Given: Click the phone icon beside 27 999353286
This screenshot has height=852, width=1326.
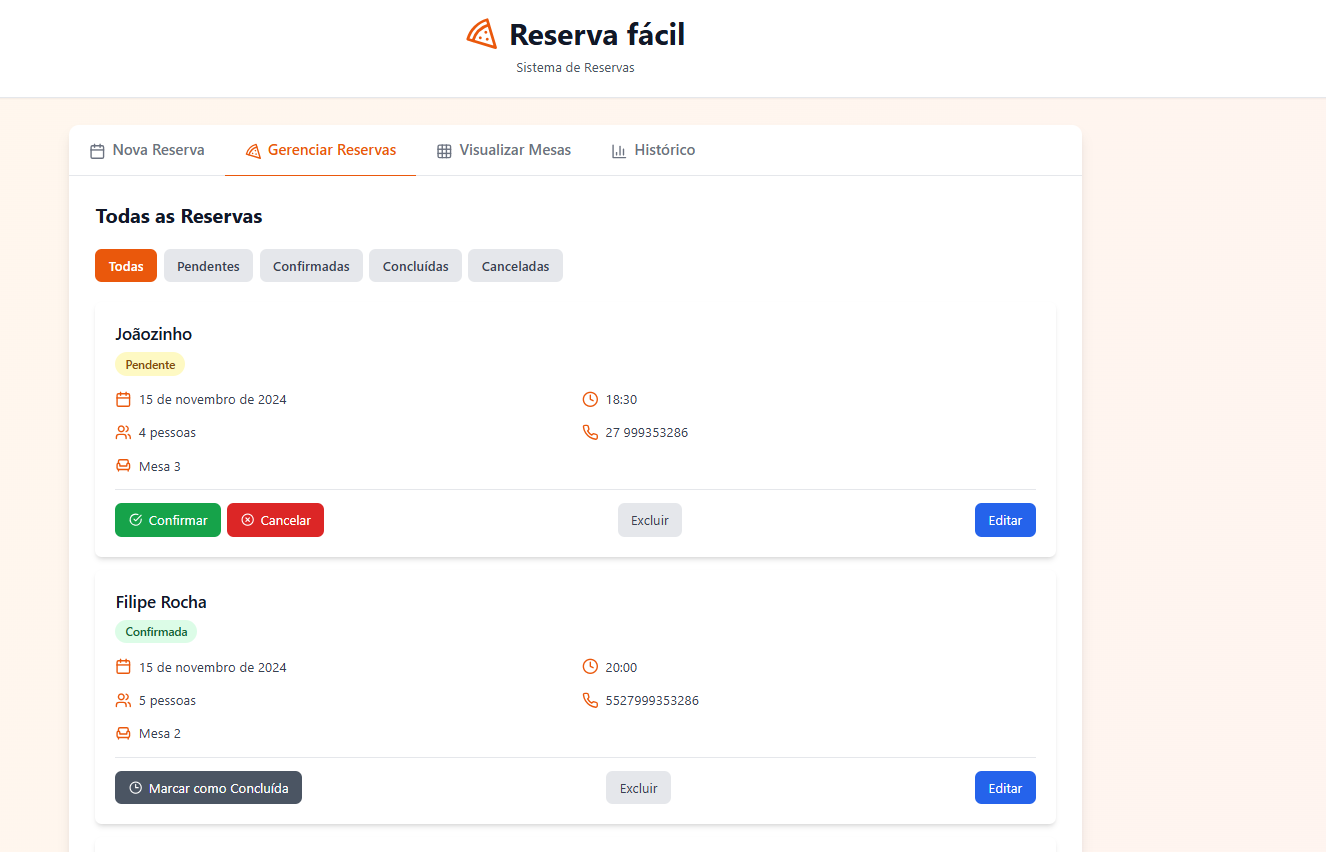Looking at the screenshot, I should pyautogui.click(x=590, y=433).
